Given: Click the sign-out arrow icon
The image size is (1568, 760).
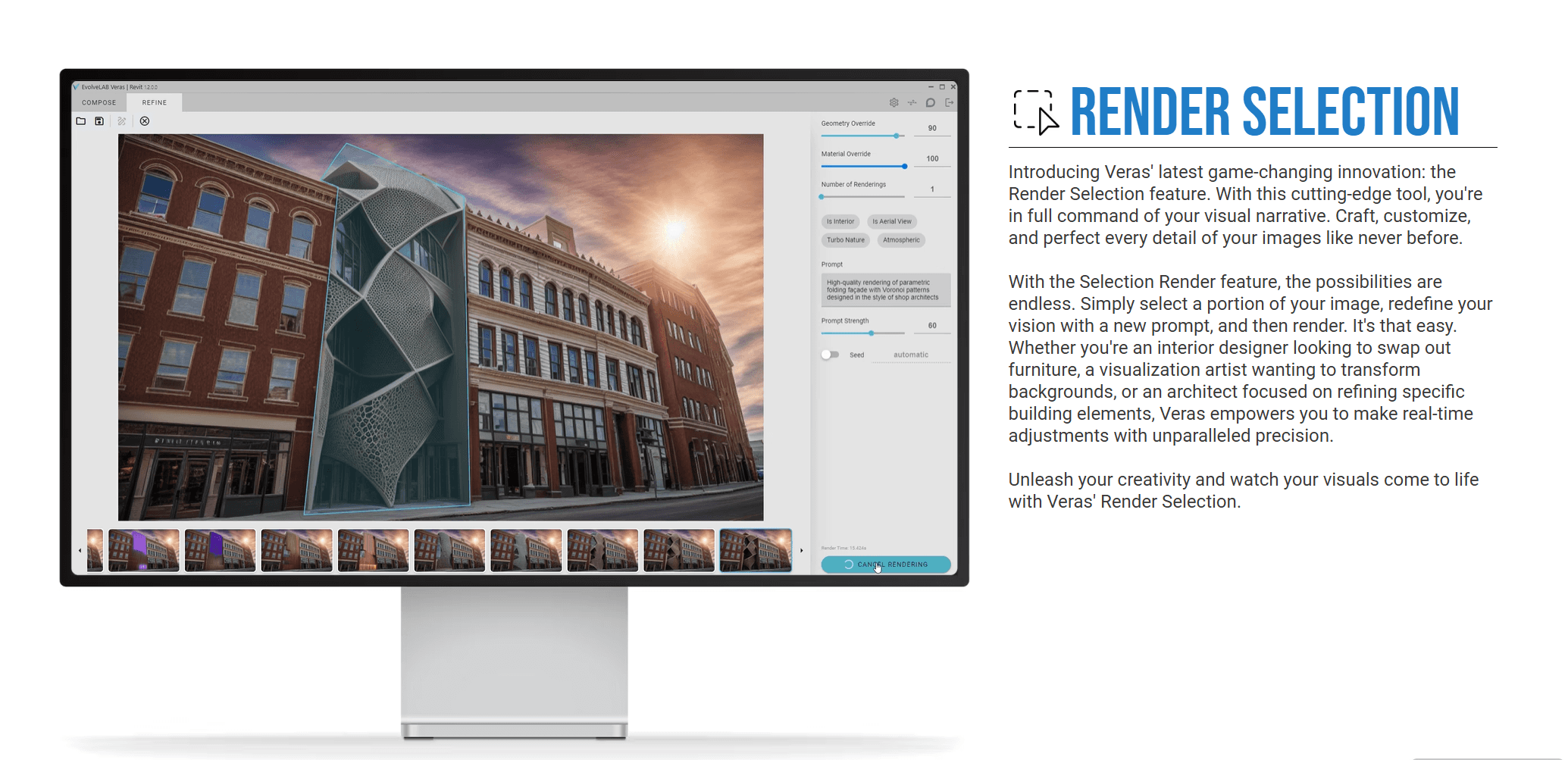Looking at the screenshot, I should (x=949, y=102).
